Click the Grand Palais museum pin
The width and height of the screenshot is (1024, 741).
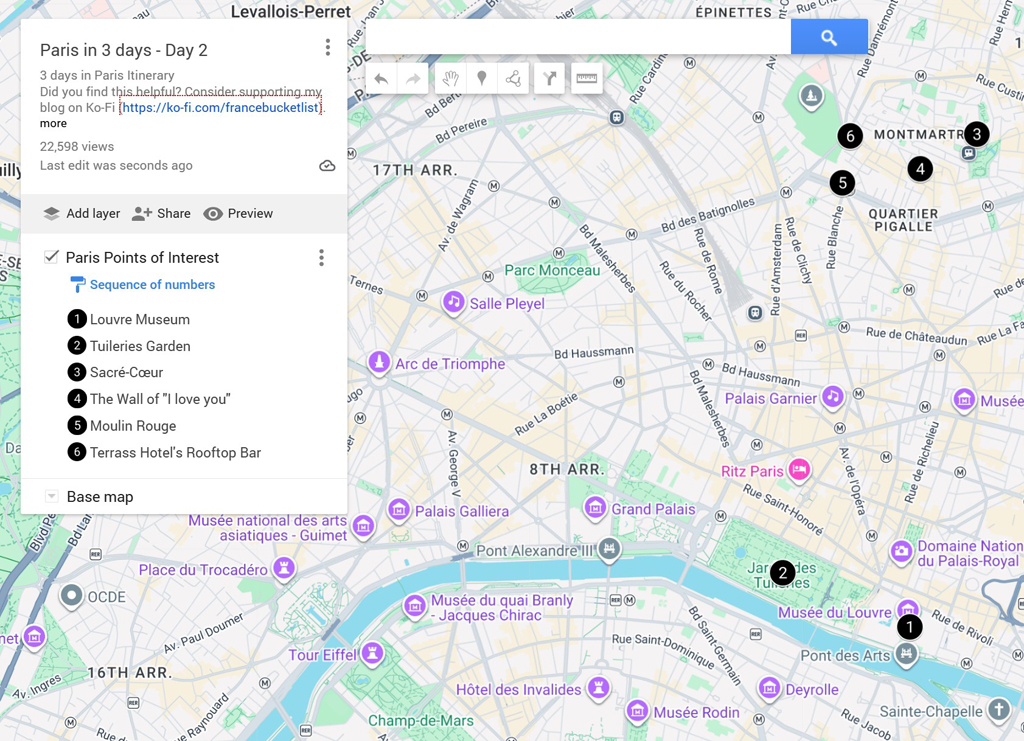(x=595, y=507)
